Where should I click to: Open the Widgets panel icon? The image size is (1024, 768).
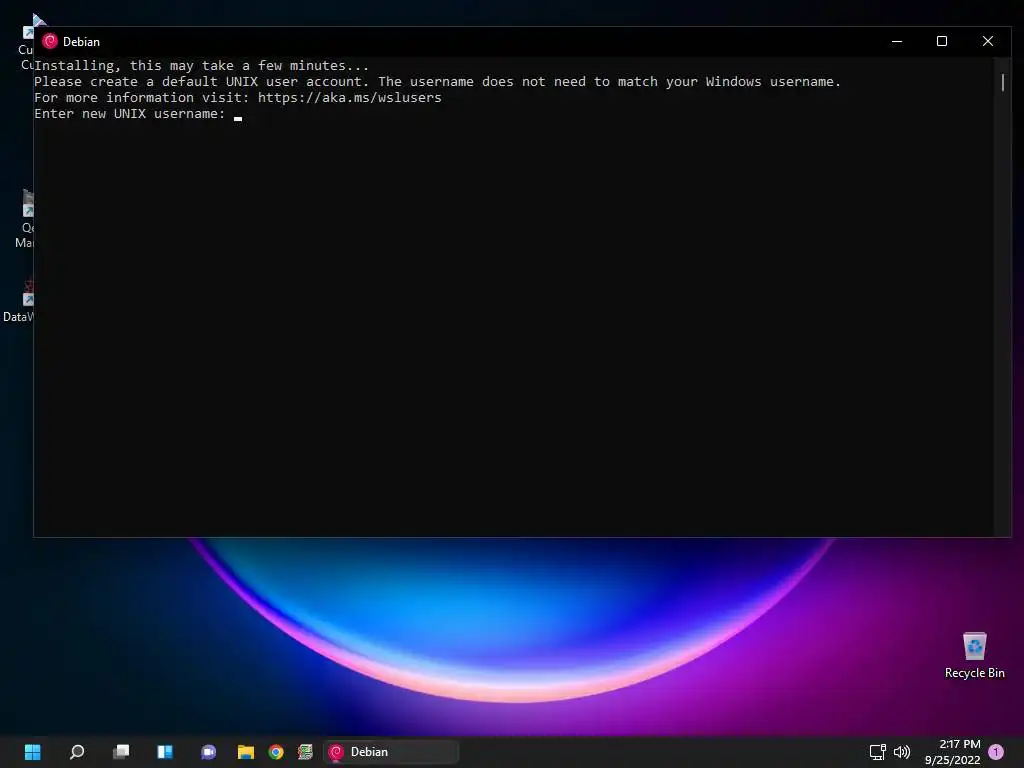point(165,752)
